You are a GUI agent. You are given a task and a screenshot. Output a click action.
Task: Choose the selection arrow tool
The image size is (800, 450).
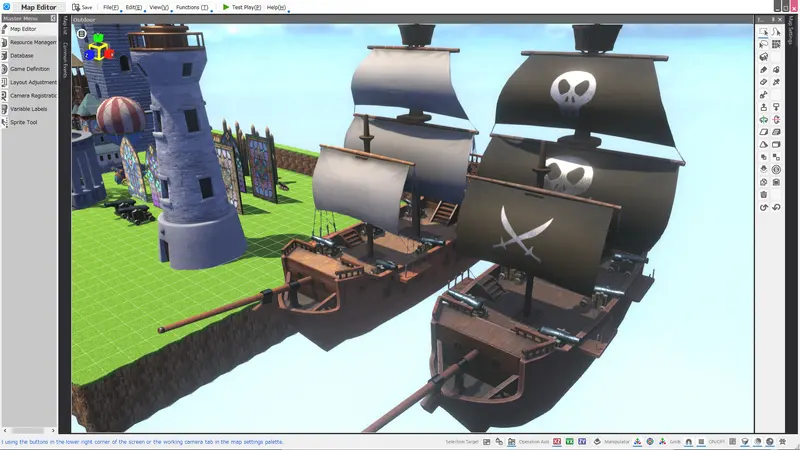763,32
